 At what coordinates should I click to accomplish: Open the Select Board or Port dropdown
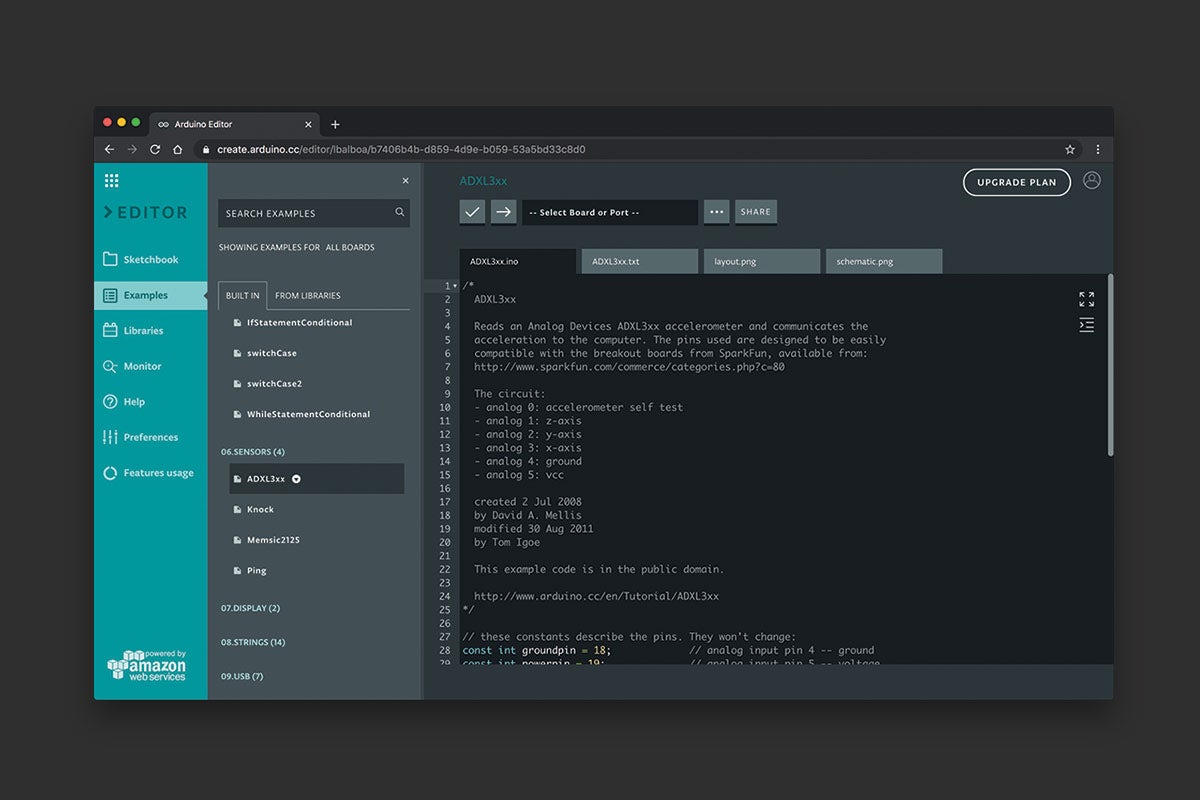(609, 212)
